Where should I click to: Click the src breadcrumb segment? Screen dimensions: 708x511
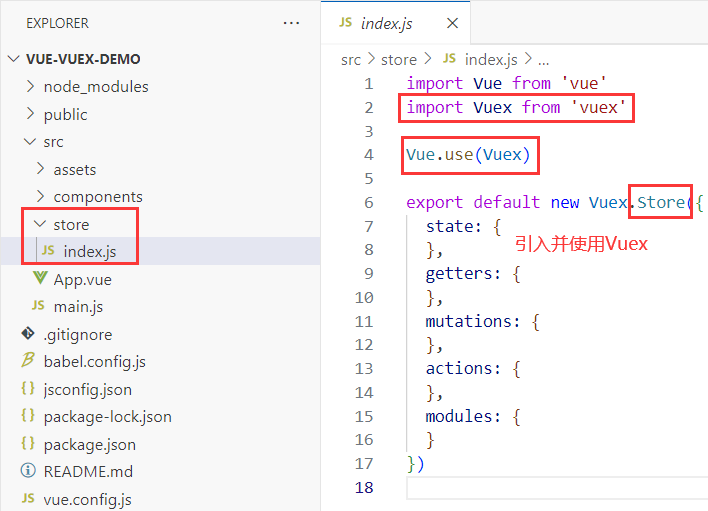351,59
